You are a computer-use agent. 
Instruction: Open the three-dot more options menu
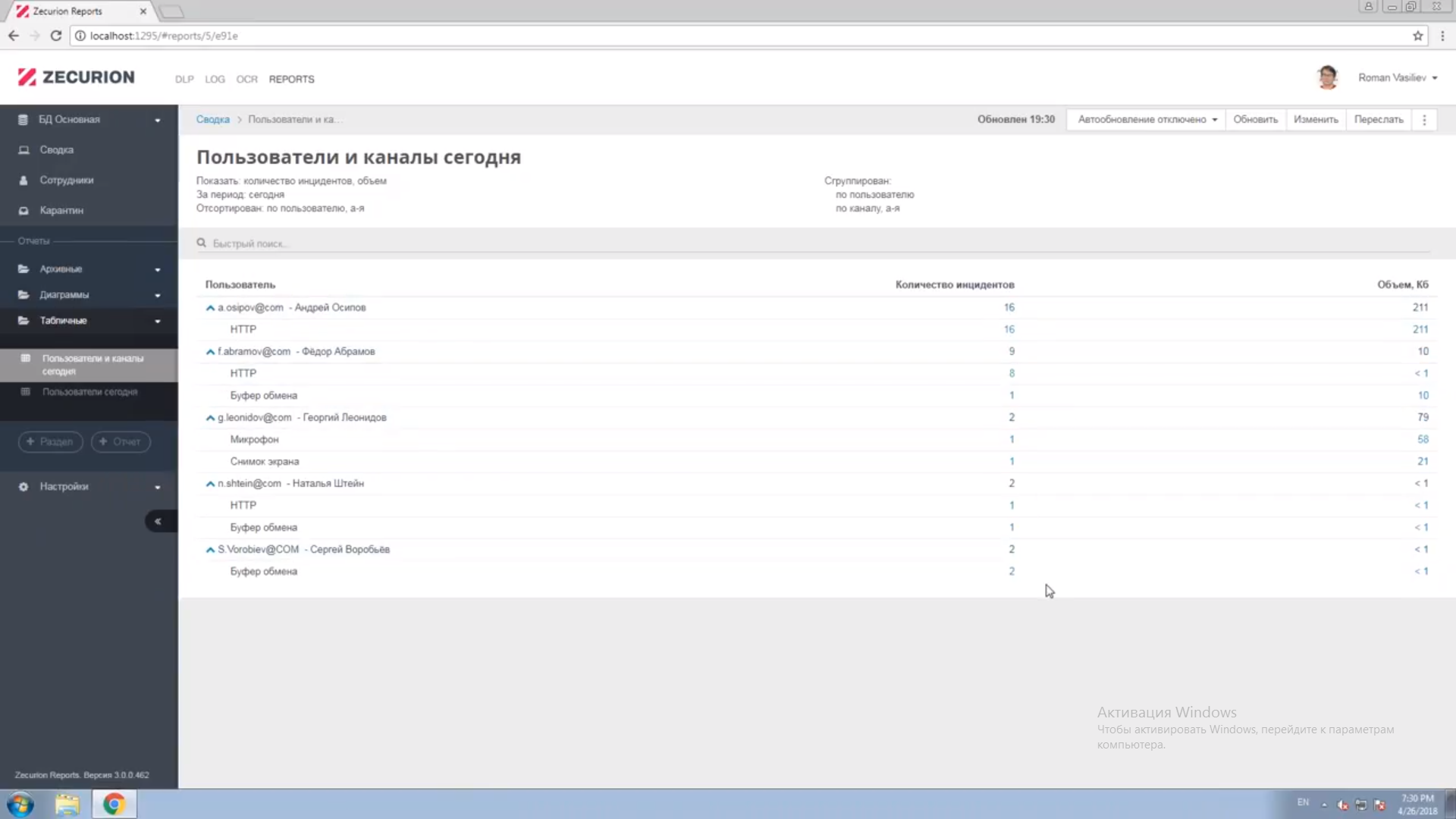[1424, 120]
